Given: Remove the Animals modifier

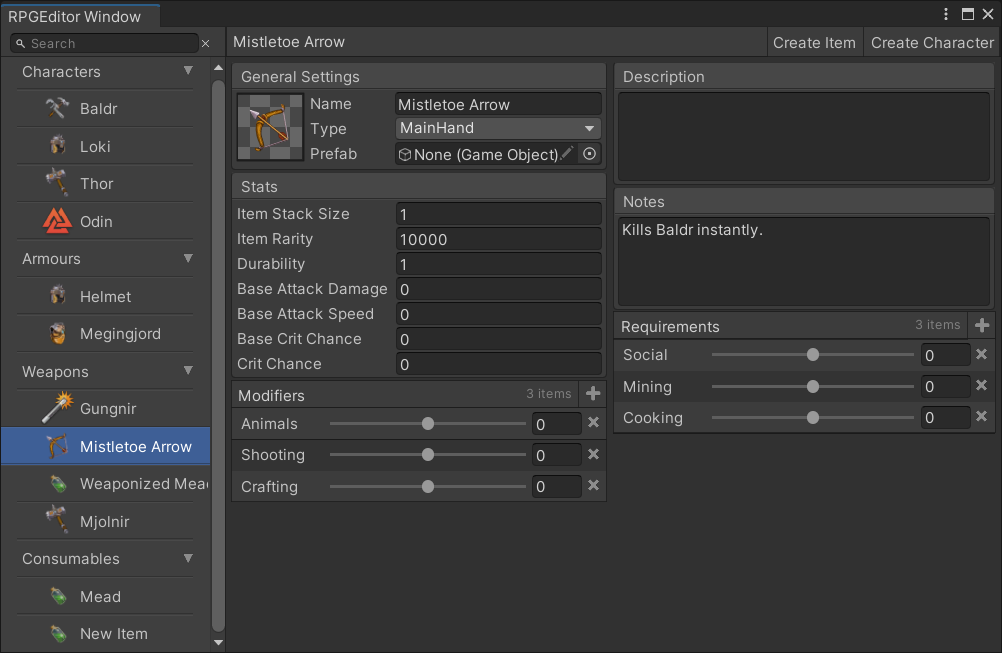Looking at the screenshot, I should (593, 422).
